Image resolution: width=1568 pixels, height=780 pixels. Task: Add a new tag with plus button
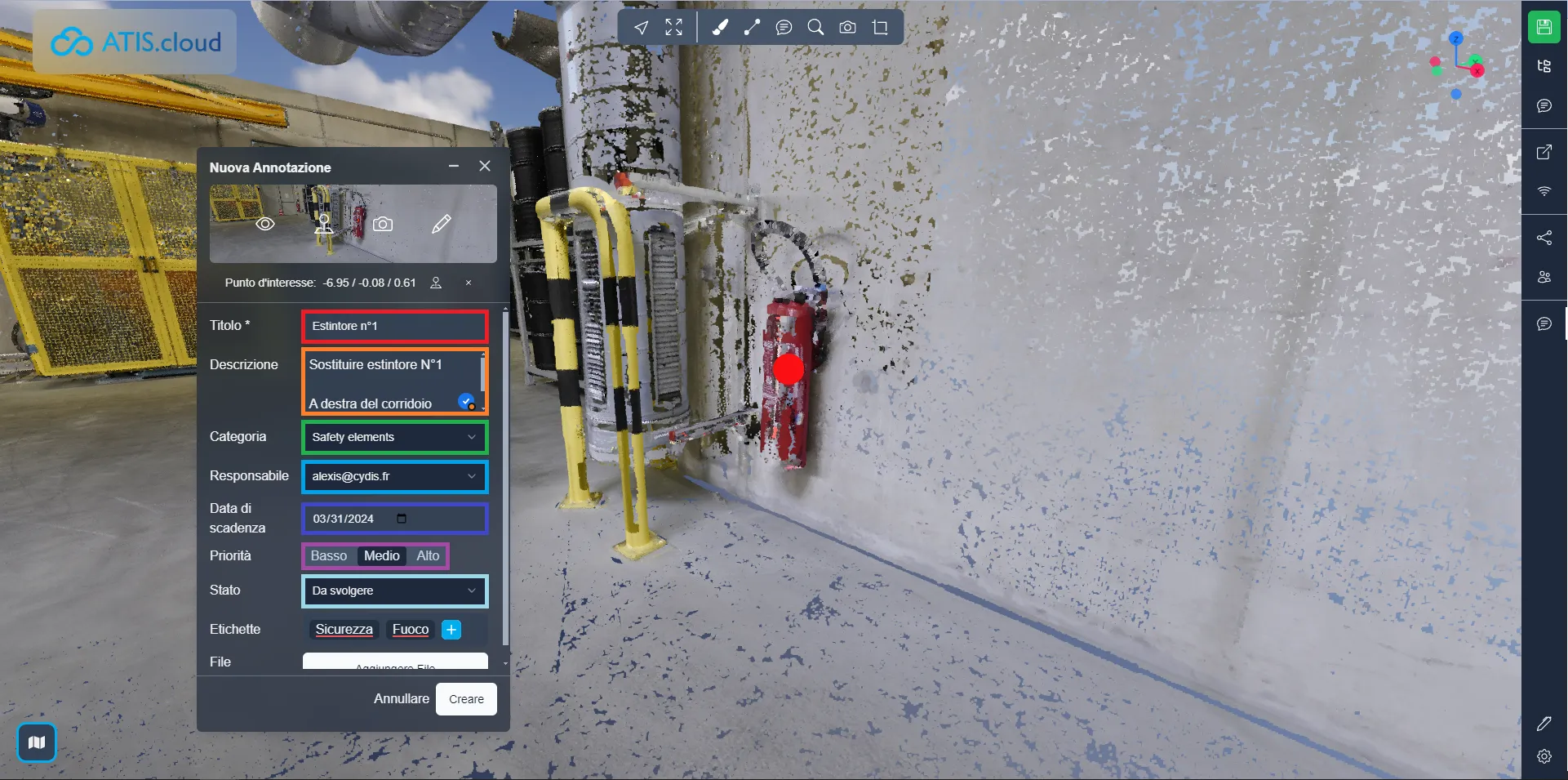[451, 630]
